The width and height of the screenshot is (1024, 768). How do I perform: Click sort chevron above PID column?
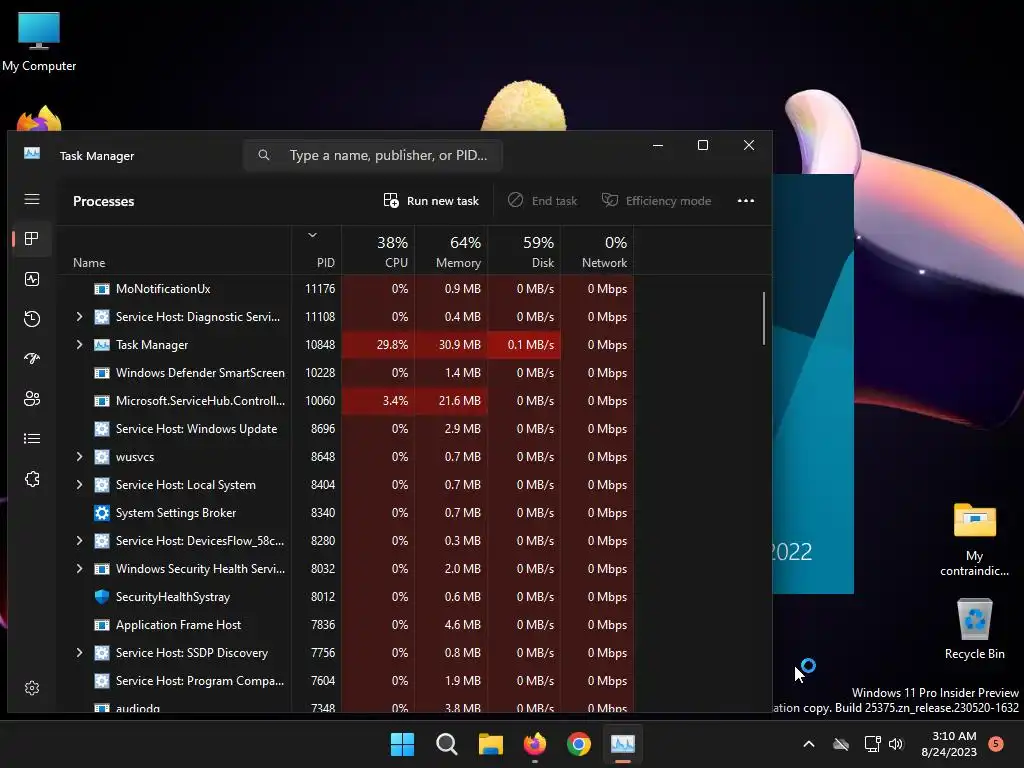312,235
